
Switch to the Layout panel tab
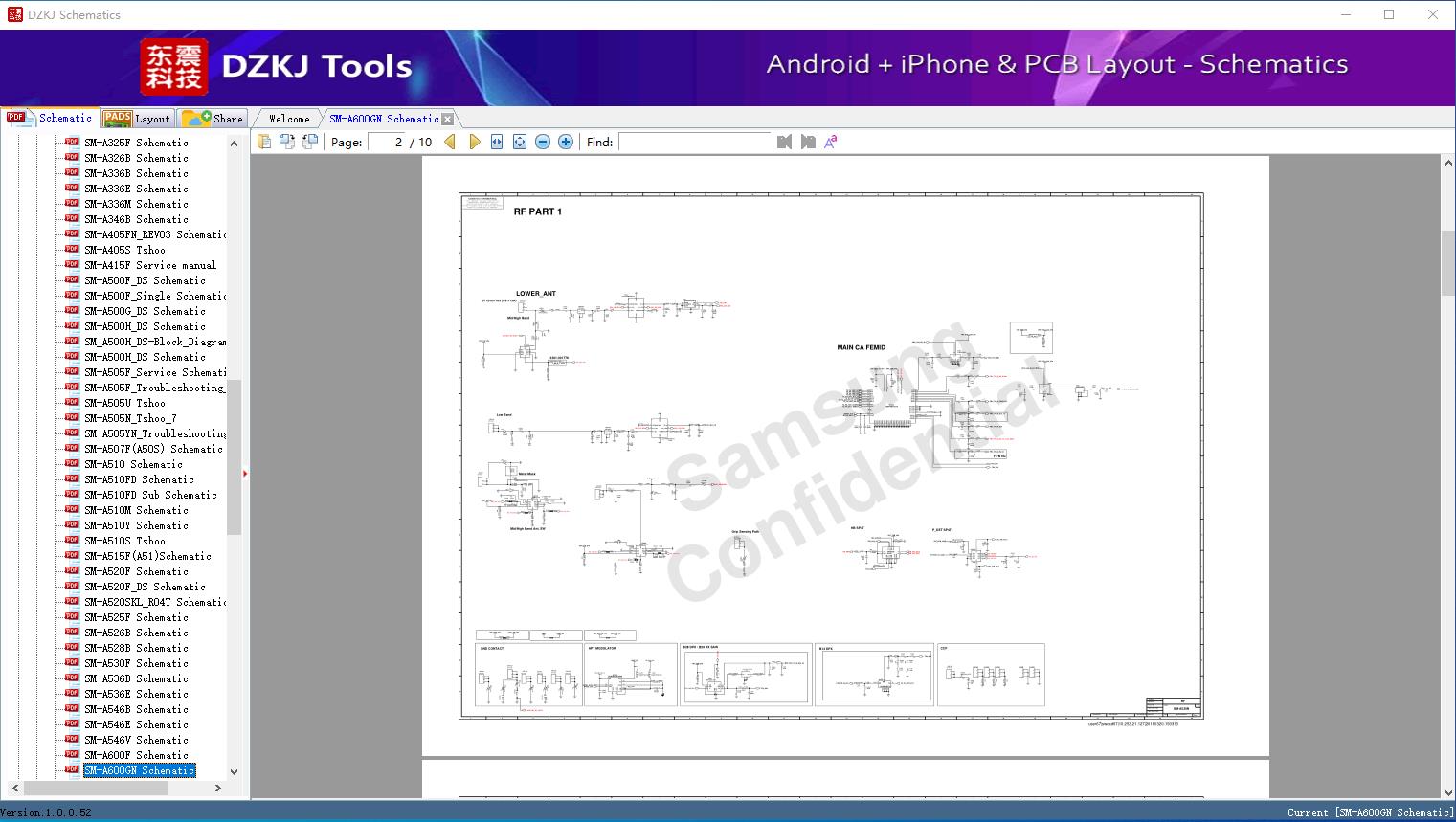(138, 119)
